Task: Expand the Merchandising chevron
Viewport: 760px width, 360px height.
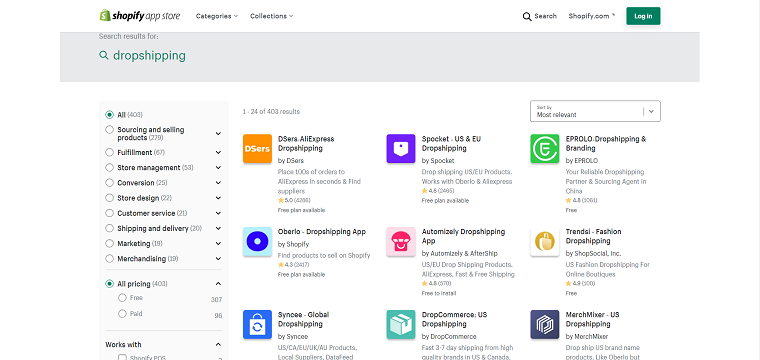Action: 218,259
